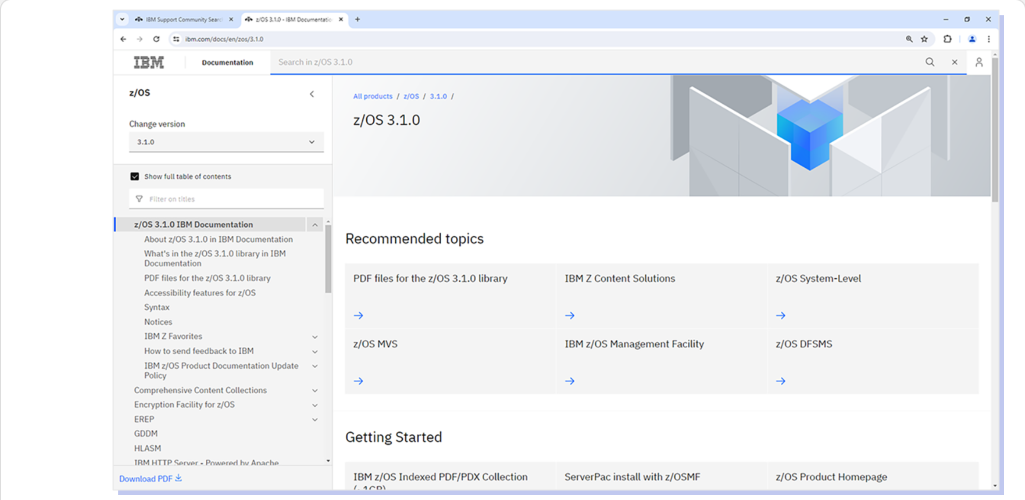This screenshot has width=1025, height=500.
Task: Open ServerPac install with z/OSMF card
Action: click(x=662, y=476)
